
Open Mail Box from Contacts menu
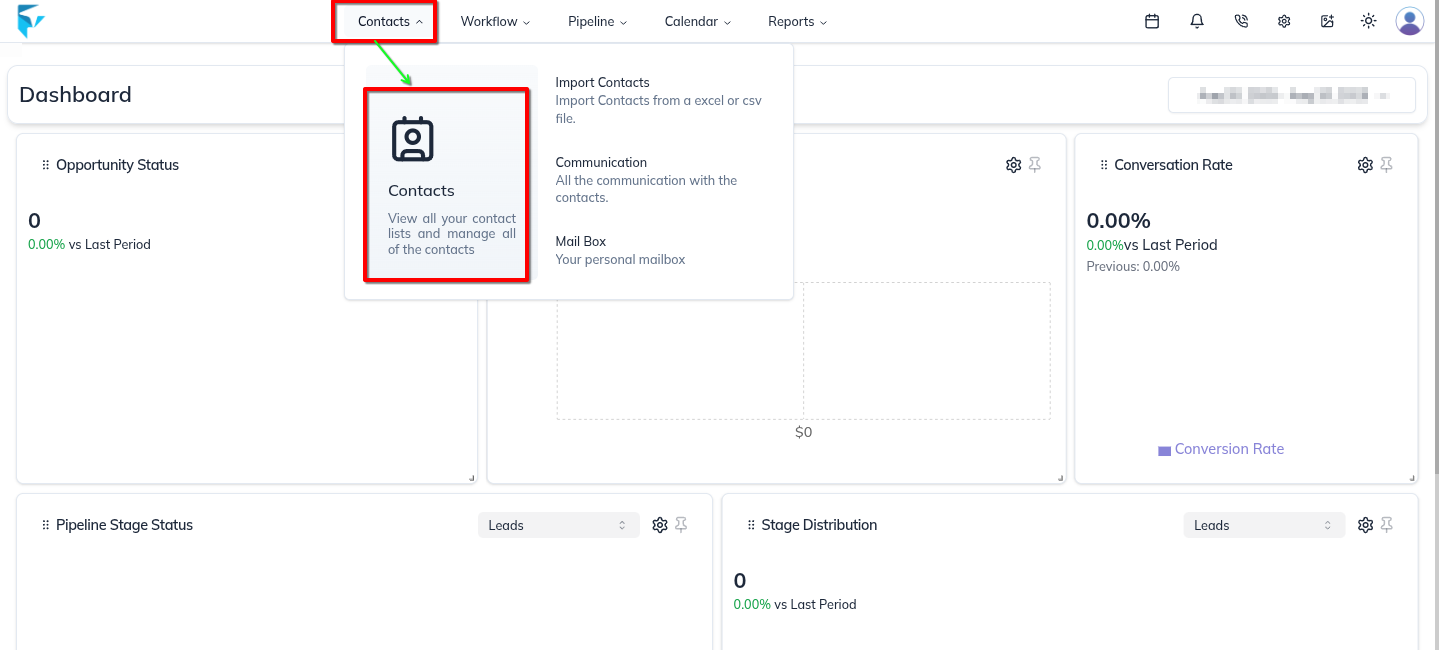pos(581,242)
